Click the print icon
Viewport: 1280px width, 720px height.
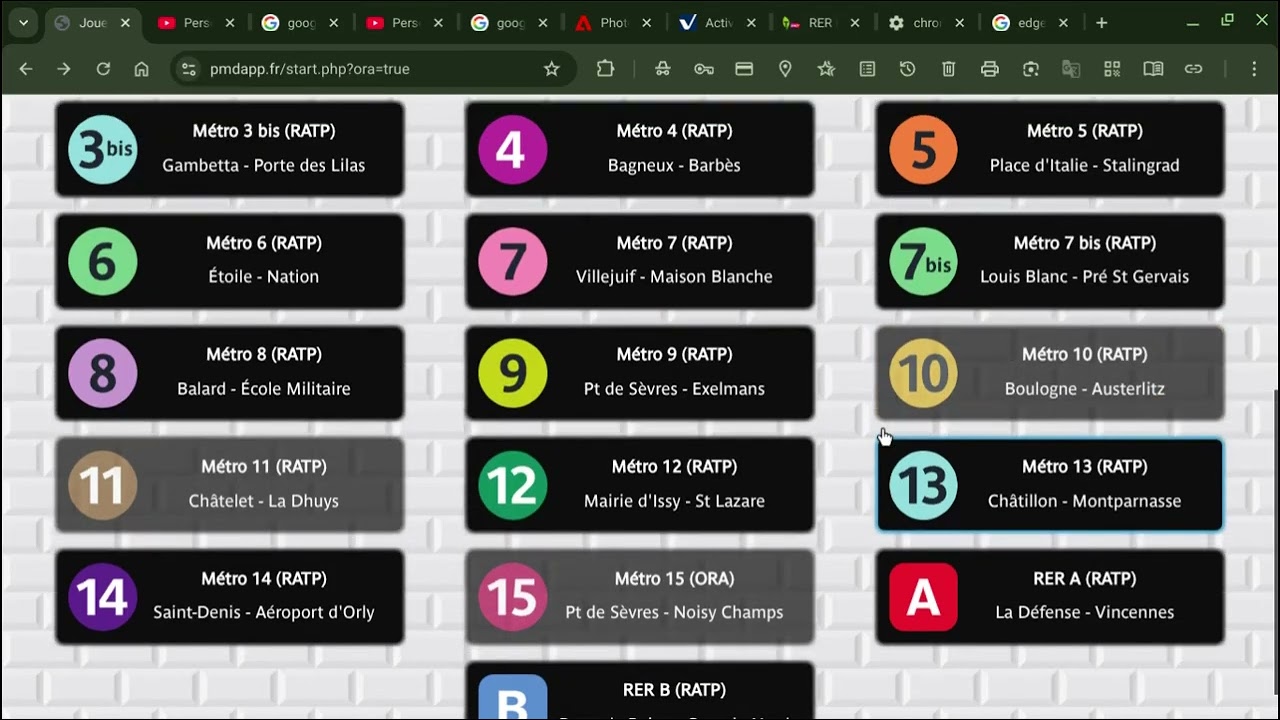point(989,69)
